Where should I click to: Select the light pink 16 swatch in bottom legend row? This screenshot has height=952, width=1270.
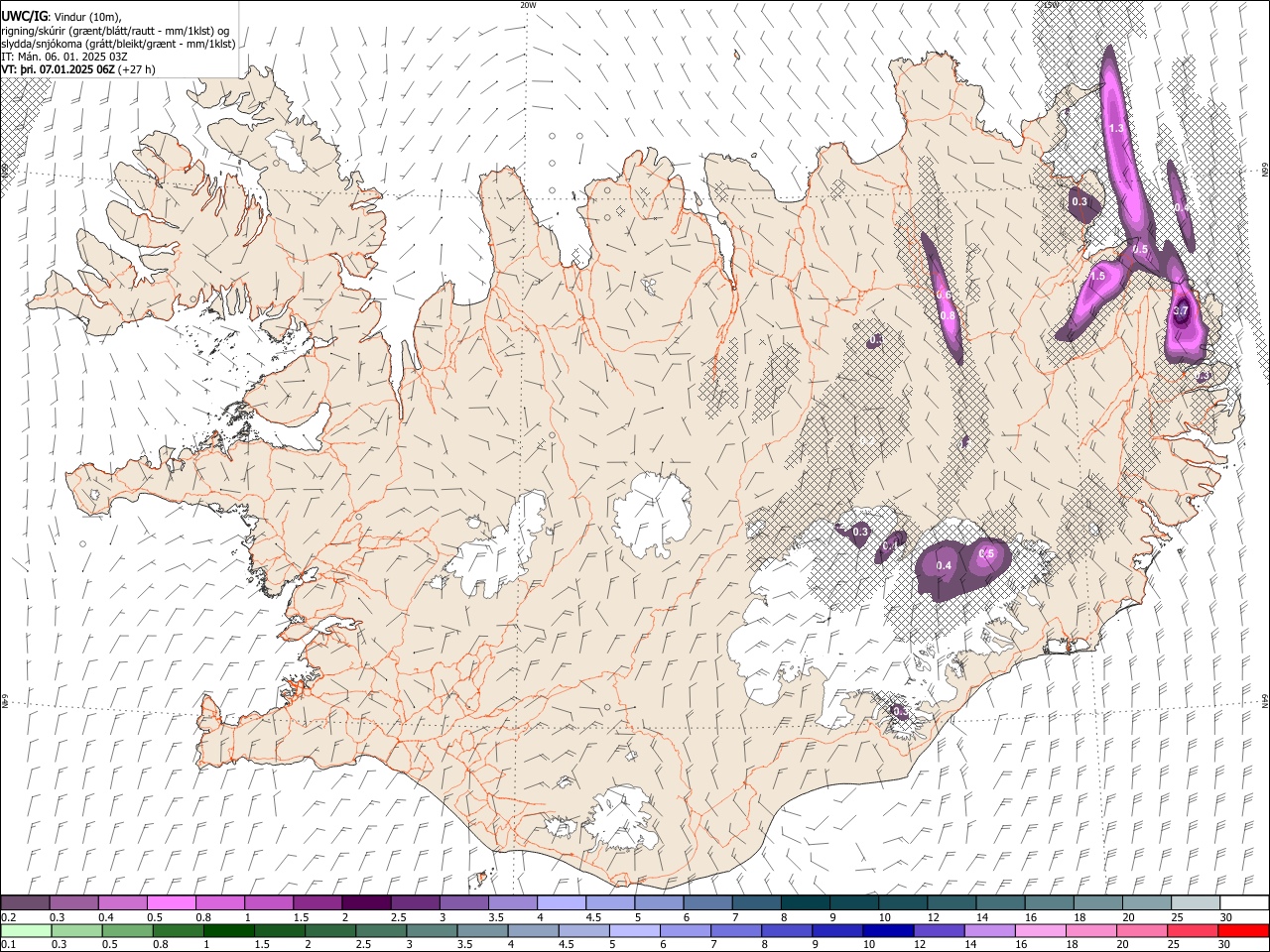coord(1041,930)
